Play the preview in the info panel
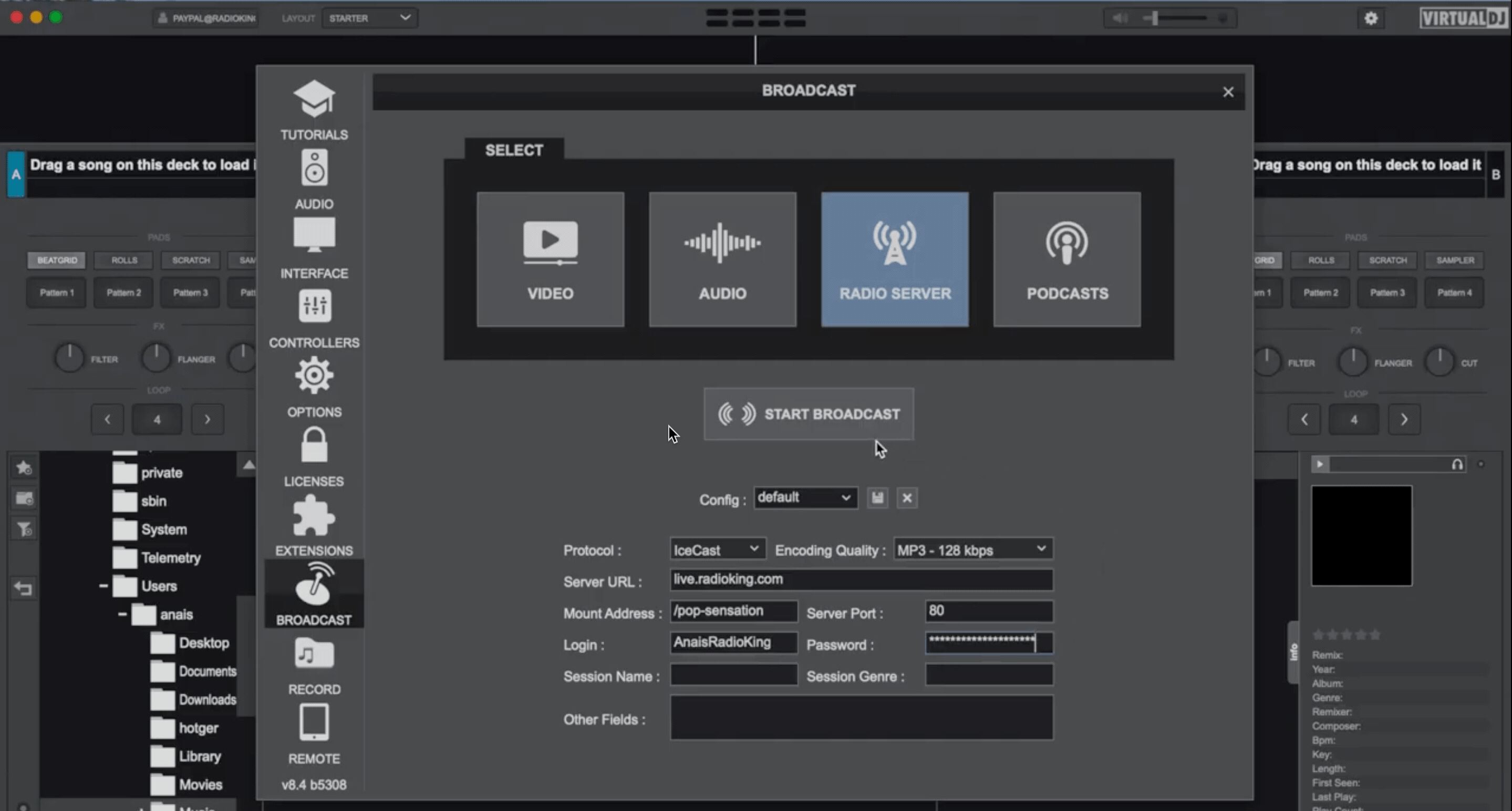 click(1320, 464)
